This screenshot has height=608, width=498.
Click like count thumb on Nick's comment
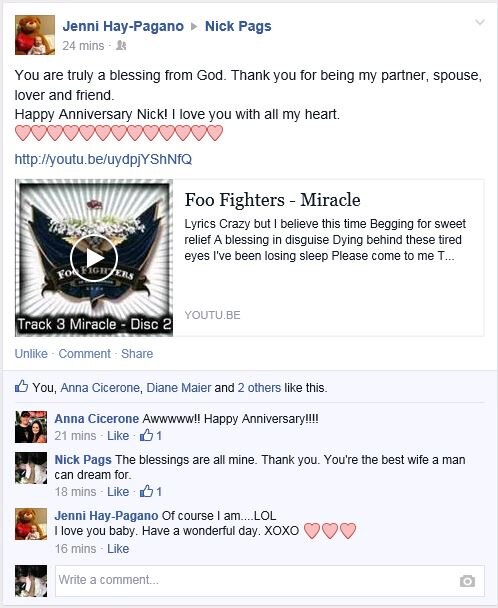click(146, 491)
